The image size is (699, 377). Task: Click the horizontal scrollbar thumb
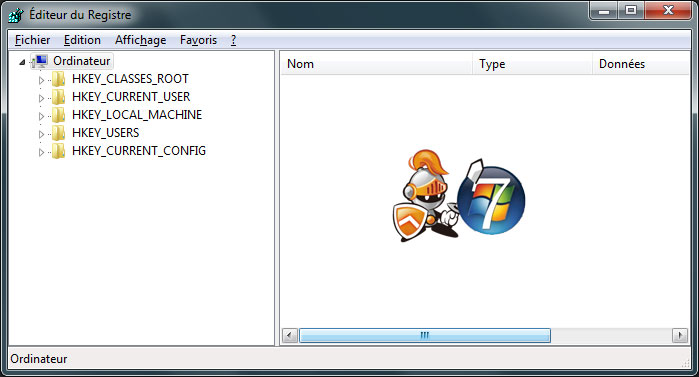(x=425, y=335)
